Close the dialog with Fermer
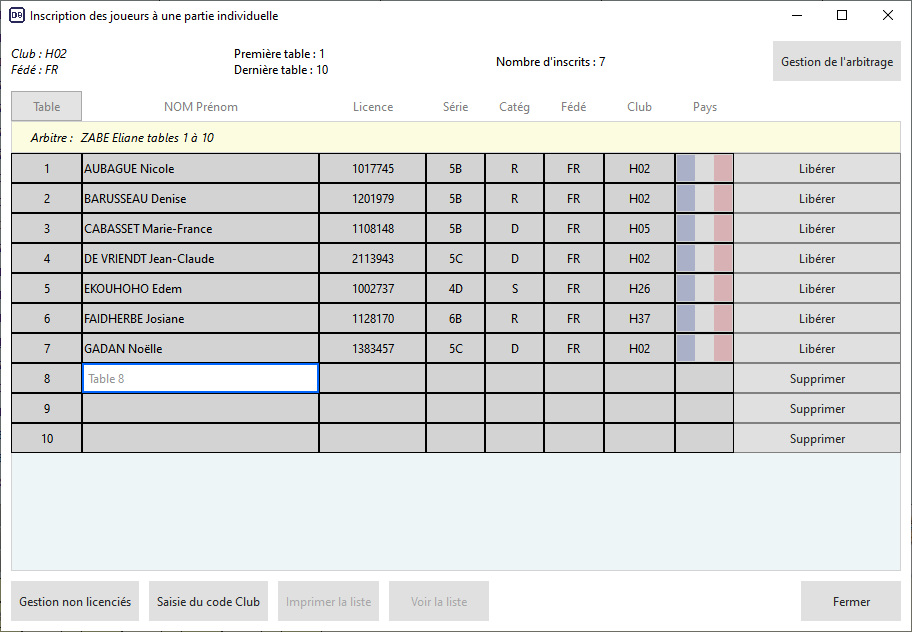This screenshot has width=912, height=632. 851,602
